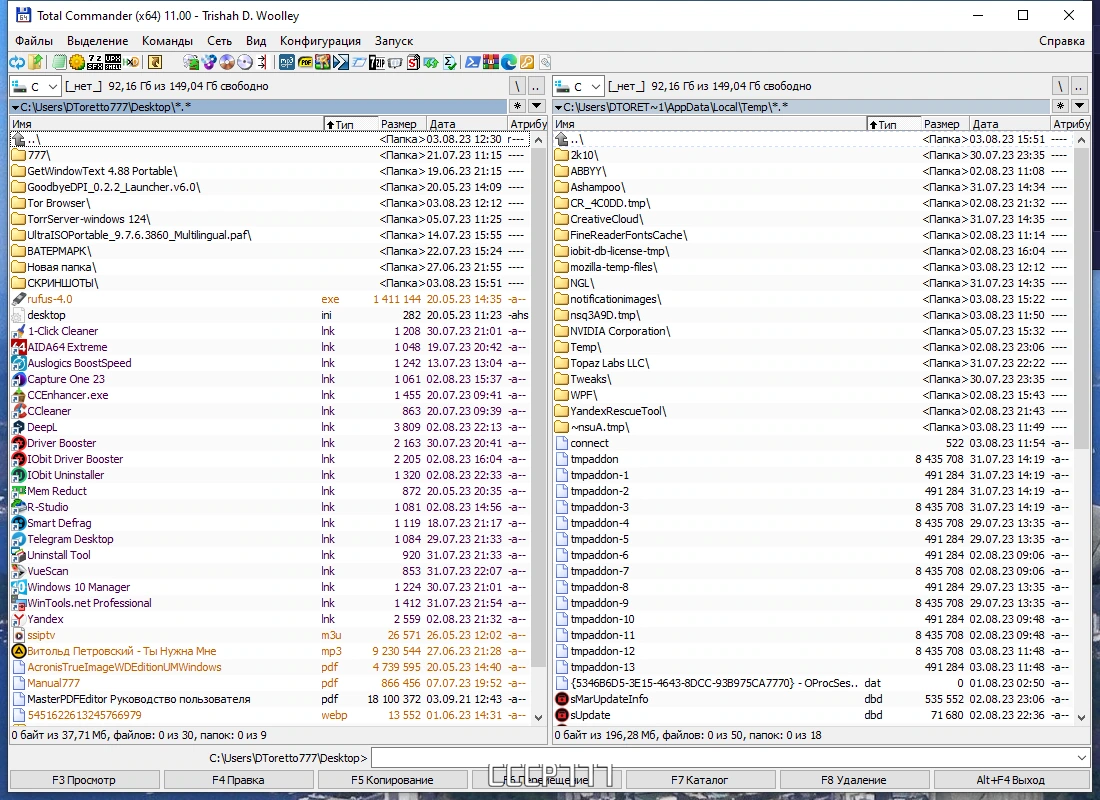Expand left panel directory history arrow
Viewport: 1100px width, 800px height.
pos(537,106)
